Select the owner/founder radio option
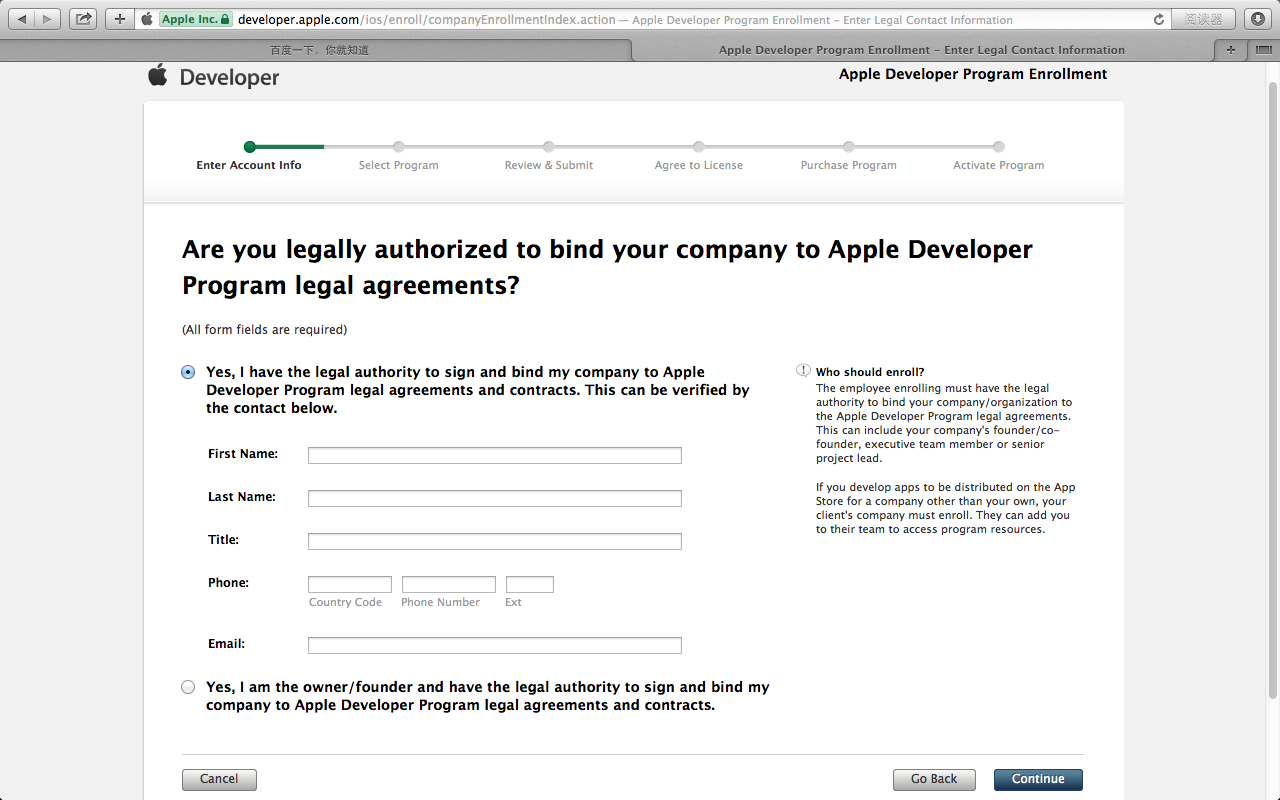1280x800 pixels. click(188, 687)
